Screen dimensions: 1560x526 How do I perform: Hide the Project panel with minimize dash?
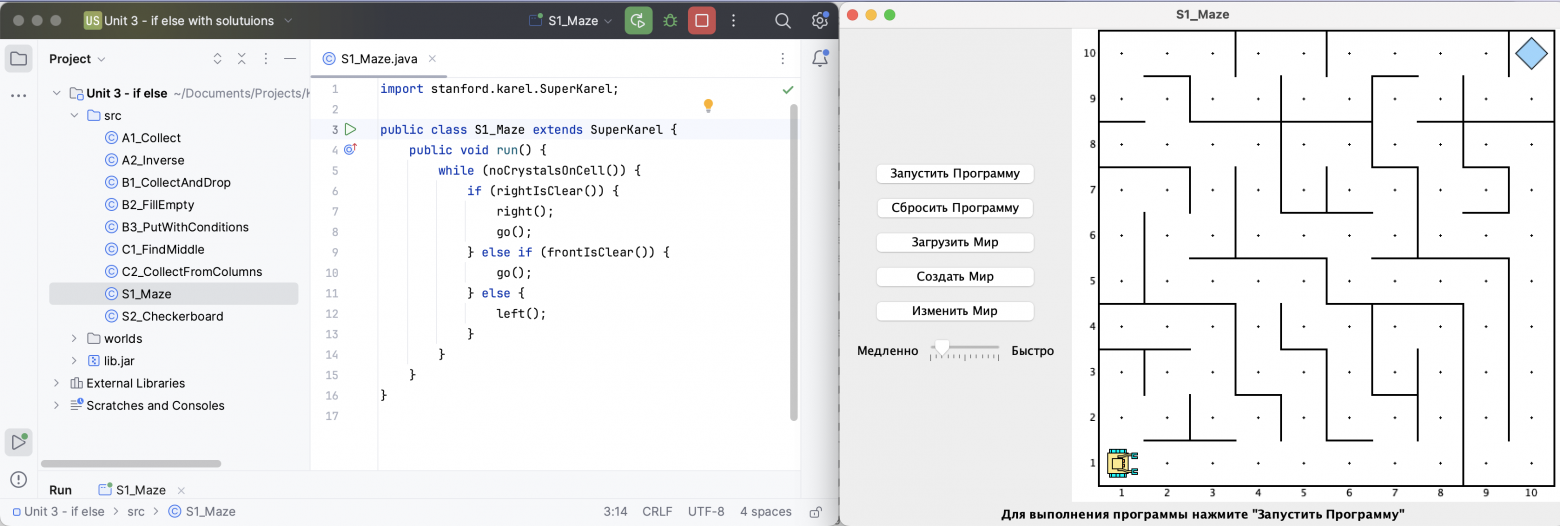click(x=290, y=59)
